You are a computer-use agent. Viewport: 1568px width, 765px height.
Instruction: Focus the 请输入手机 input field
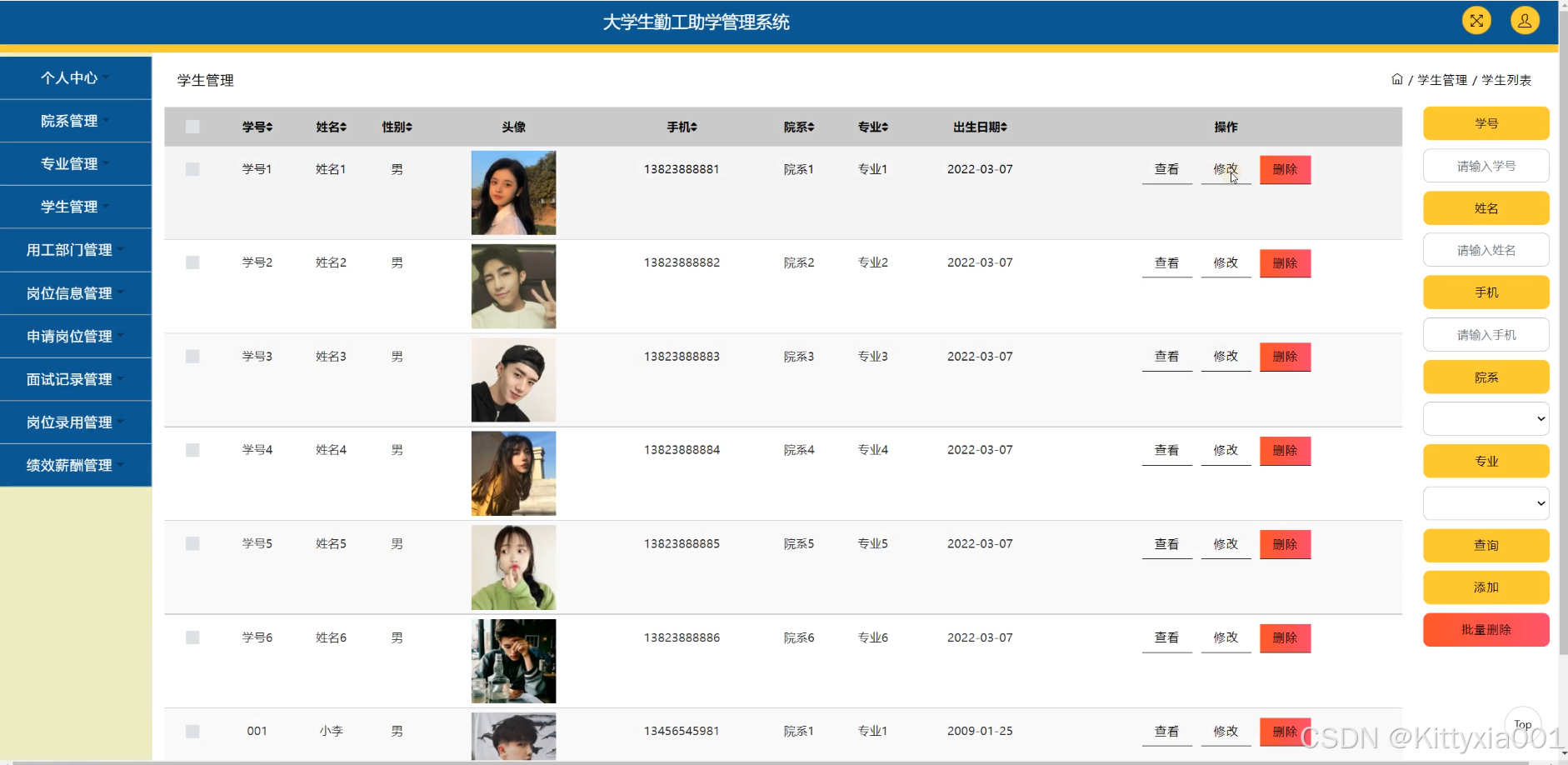point(1486,335)
